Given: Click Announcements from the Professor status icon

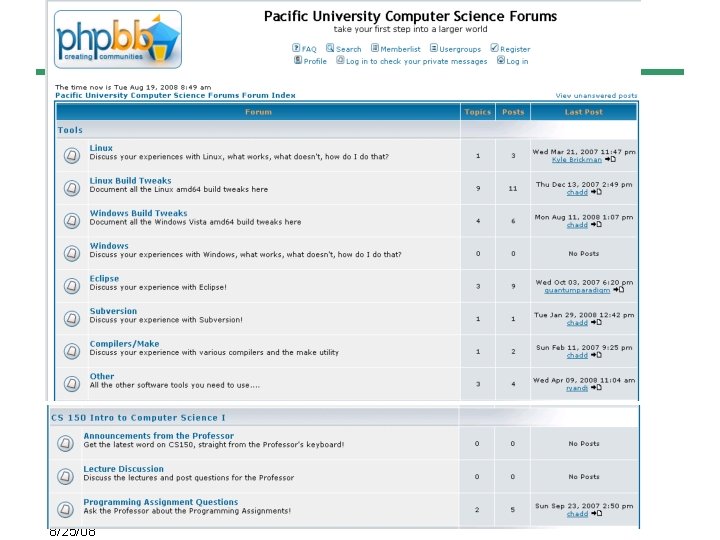Looking at the screenshot, I should 65,444.
